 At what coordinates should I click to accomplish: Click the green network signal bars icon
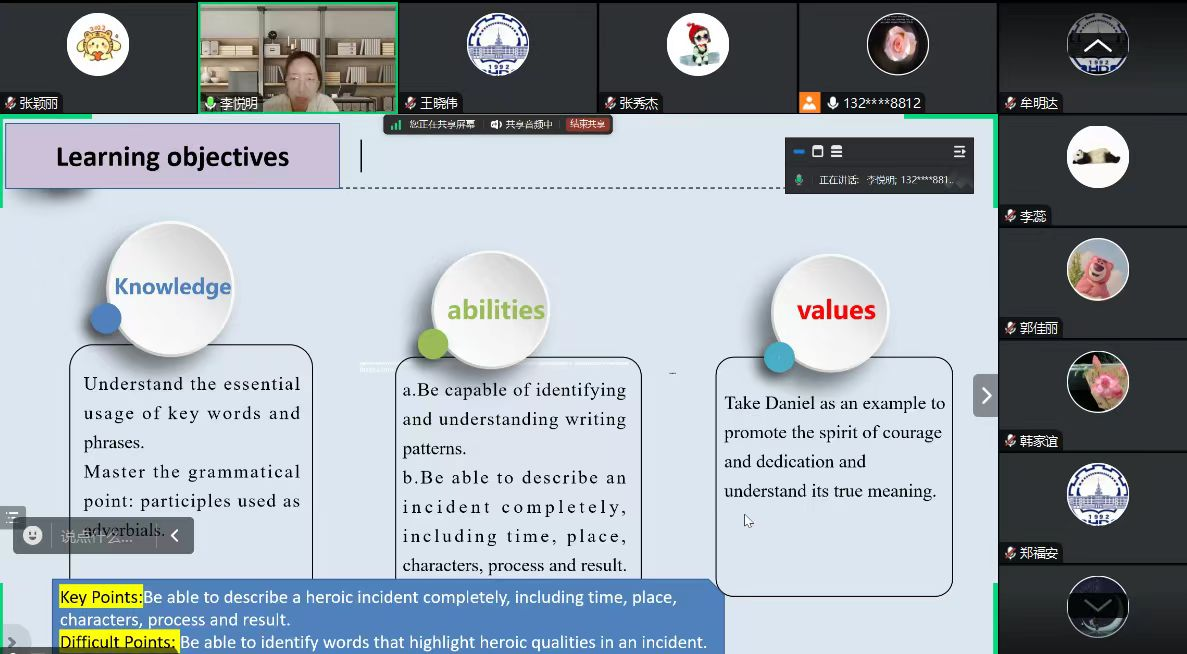(x=396, y=125)
